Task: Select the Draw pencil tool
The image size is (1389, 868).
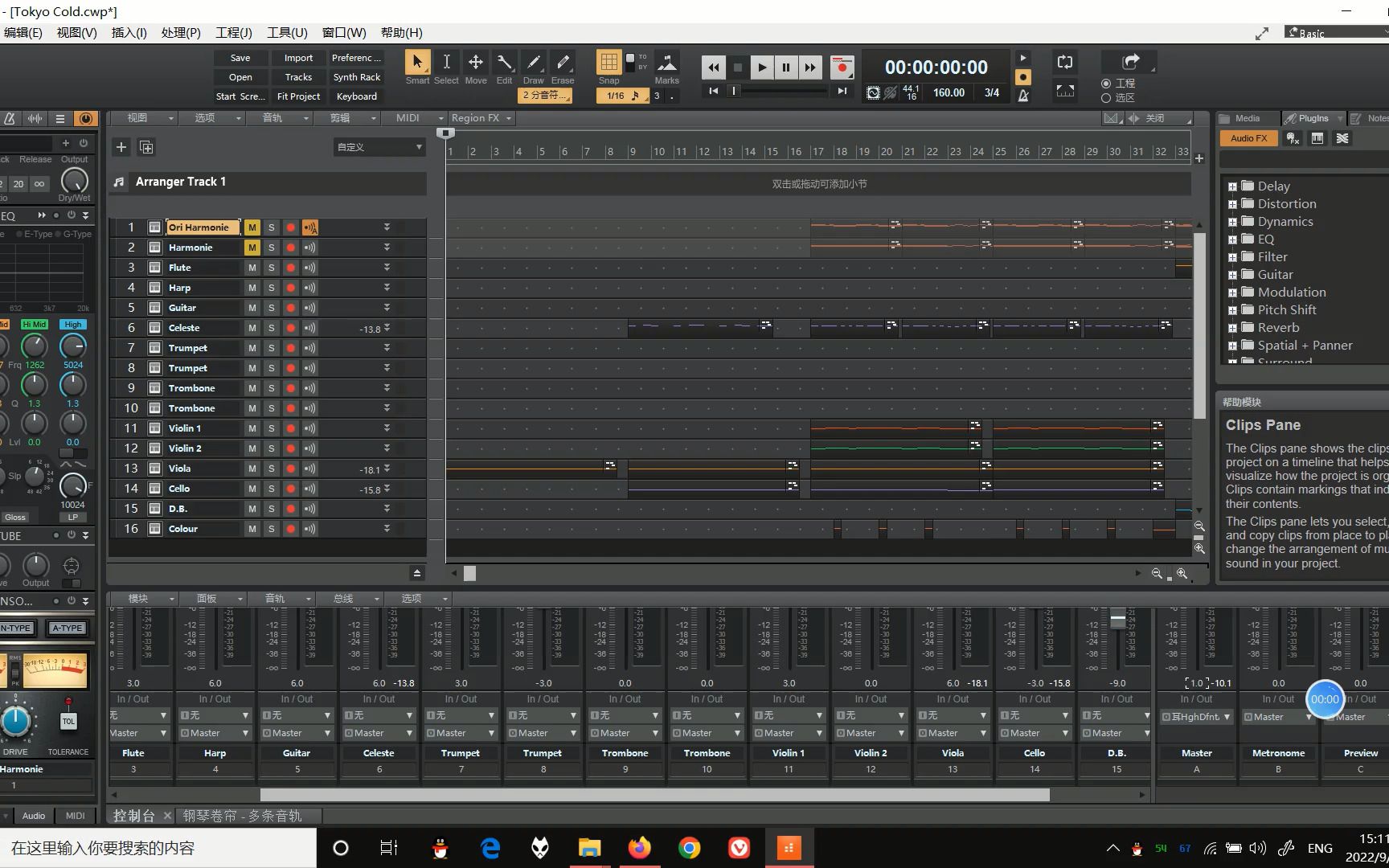Action: point(534,62)
